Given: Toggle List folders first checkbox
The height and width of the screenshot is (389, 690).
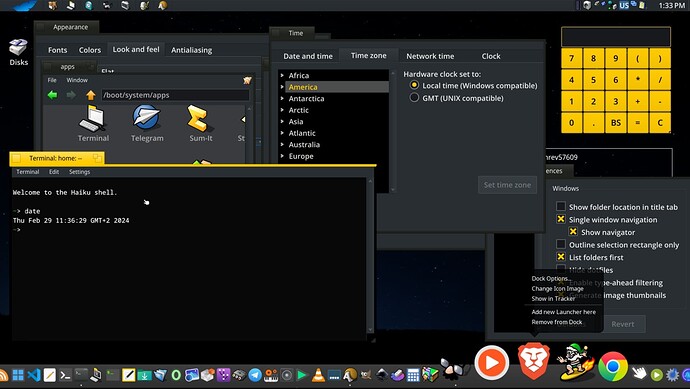Looking at the screenshot, I should (561, 257).
